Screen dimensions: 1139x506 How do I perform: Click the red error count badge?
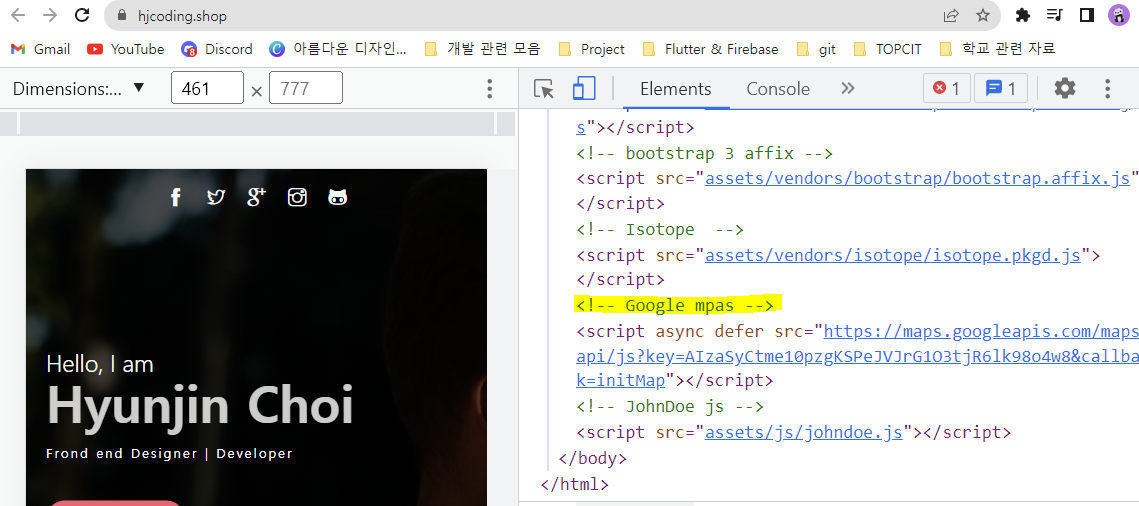(947, 89)
